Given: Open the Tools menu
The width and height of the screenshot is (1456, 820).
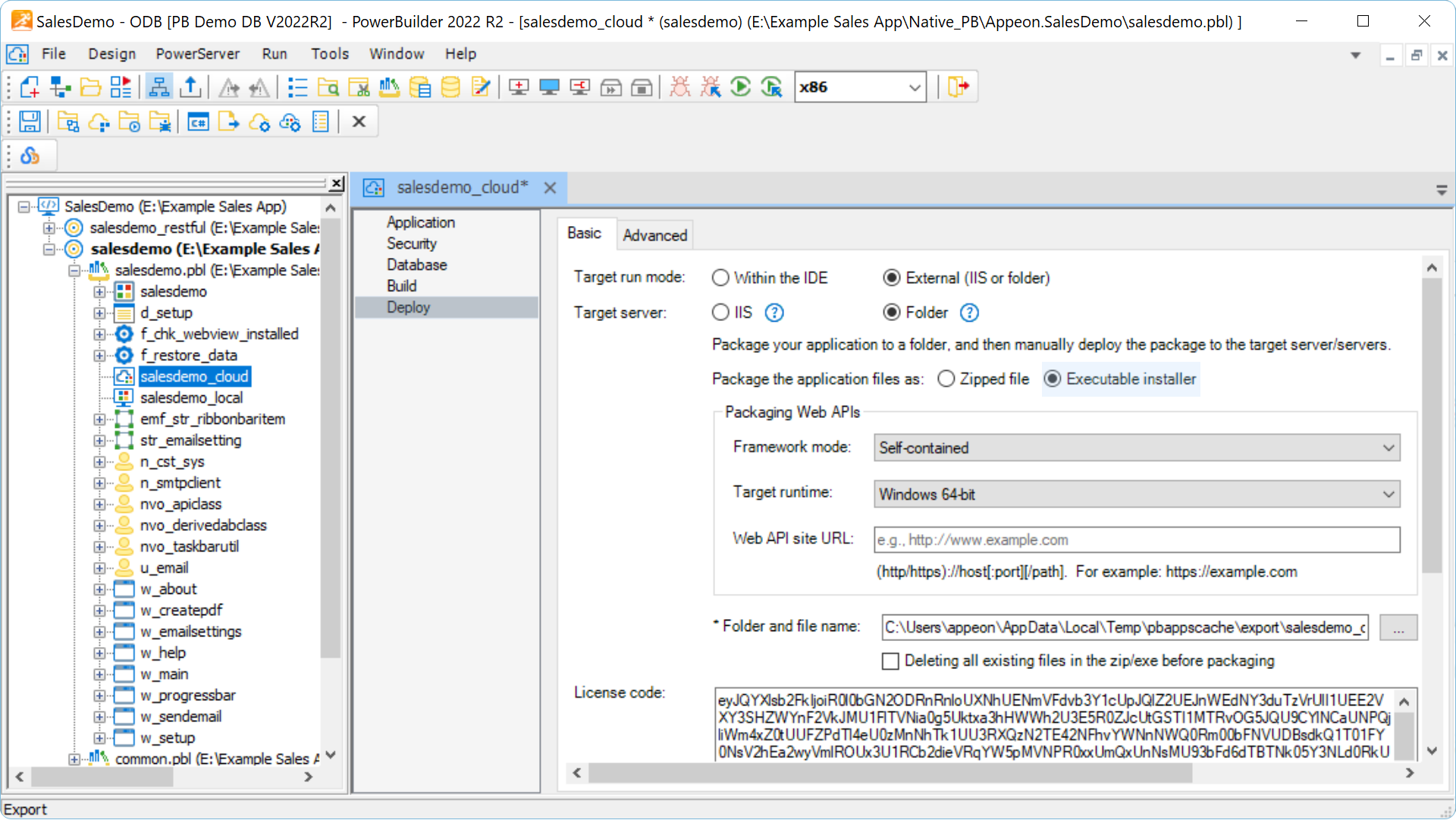Looking at the screenshot, I should [x=330, y=54].
